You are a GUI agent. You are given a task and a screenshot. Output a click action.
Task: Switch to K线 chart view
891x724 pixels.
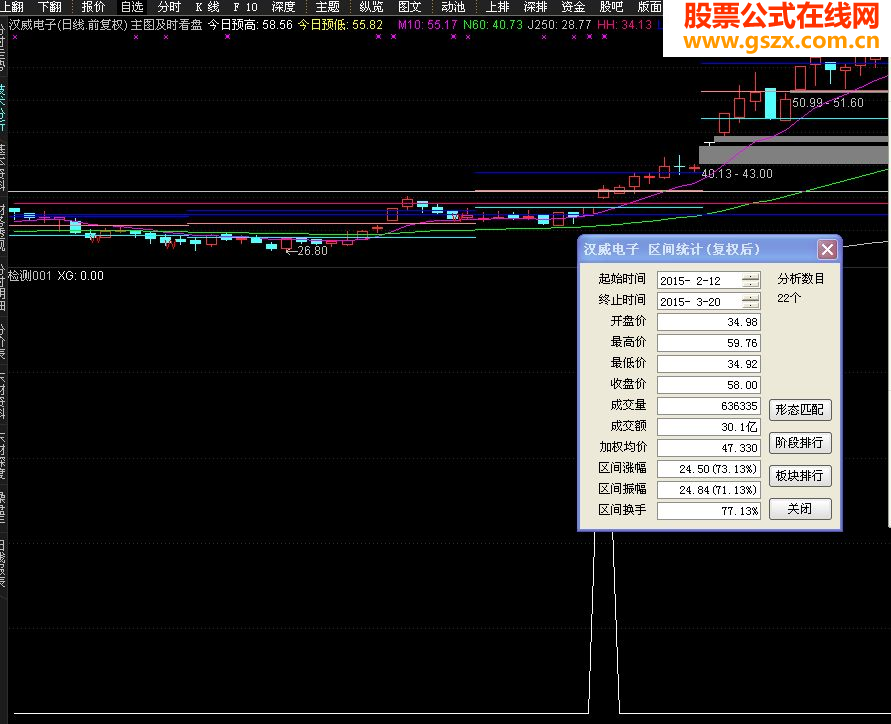pyautogui.click(x=207, y=7)
